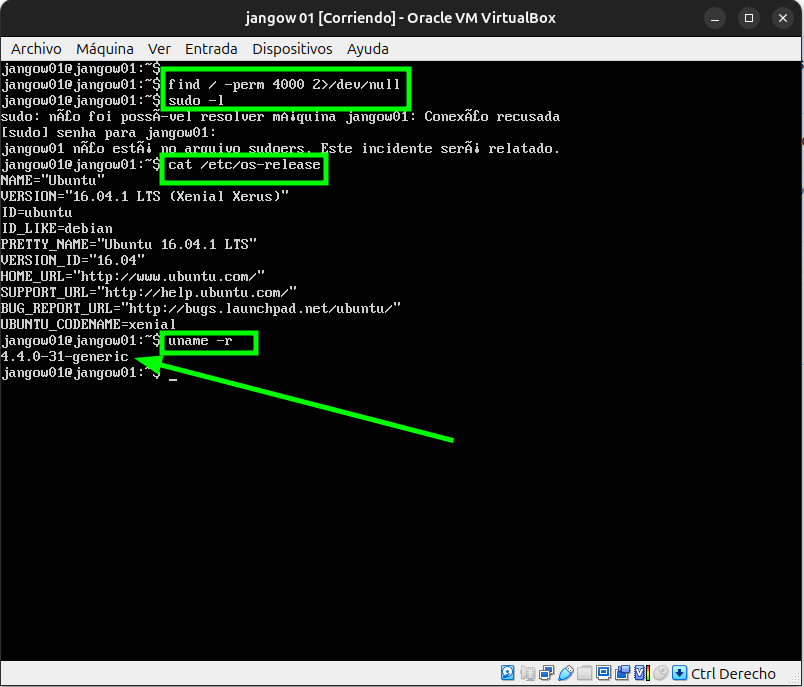The height and width of the screenshot is (687, 804).
Task: Click the virtualization features V icon
Action: pos(641,673)
